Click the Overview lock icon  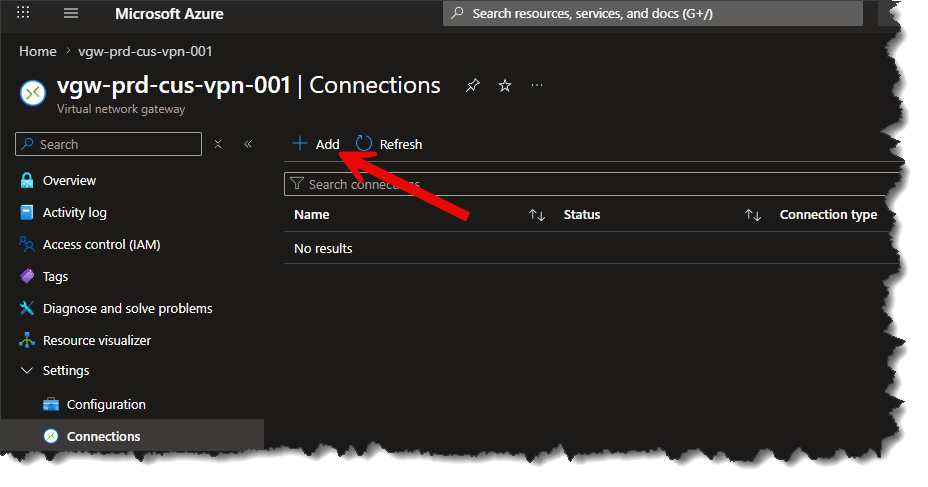coord(27,180)
